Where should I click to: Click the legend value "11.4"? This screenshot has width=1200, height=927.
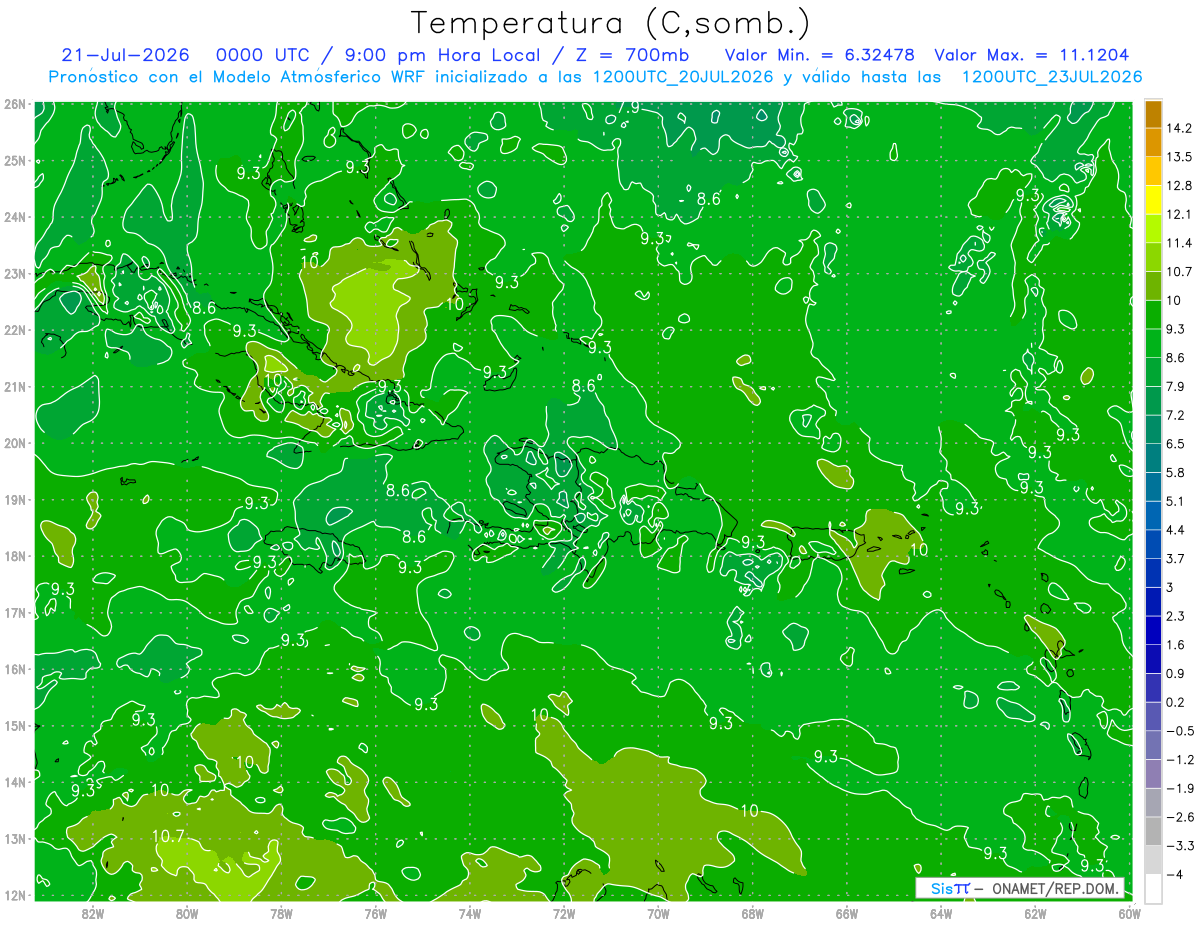[1179, 243]
